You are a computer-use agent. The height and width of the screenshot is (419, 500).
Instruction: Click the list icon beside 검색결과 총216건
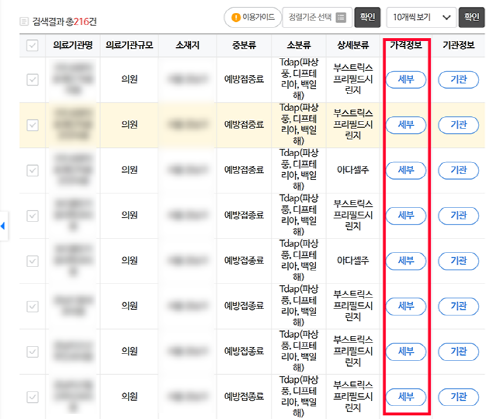[24, 22]
